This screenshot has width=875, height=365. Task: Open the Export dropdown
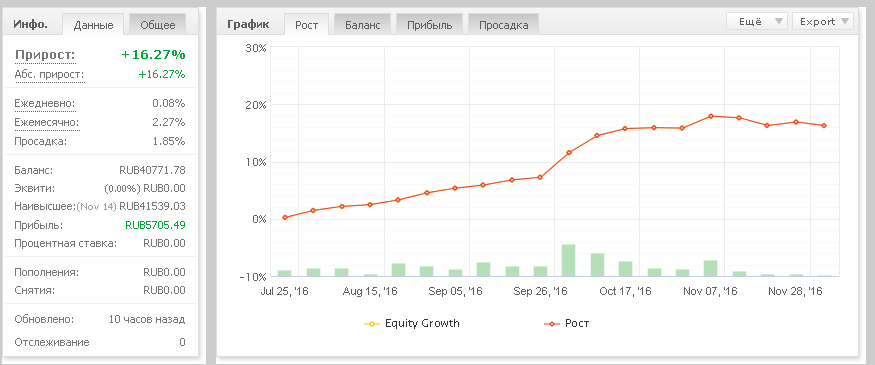[x=823, y=22]
